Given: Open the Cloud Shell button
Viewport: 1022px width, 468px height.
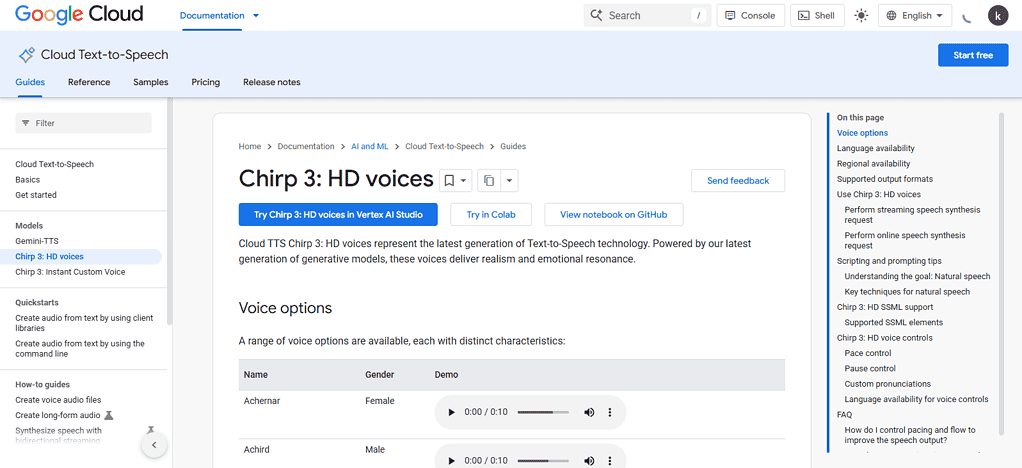Looking at the screenshot, I should (817, 16).
